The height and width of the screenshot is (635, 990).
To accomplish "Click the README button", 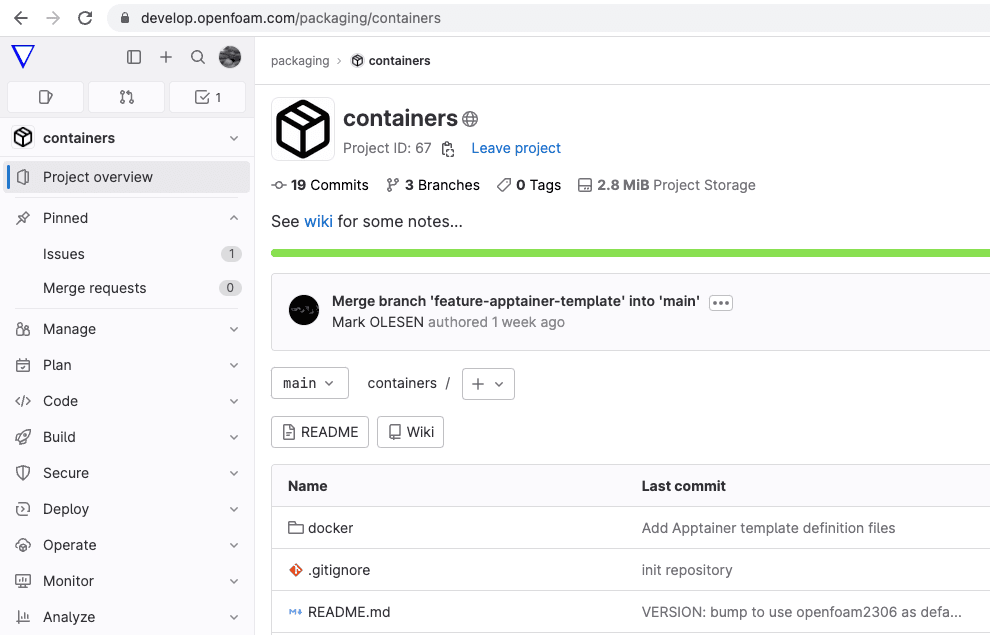I will [x=320, y=432].
